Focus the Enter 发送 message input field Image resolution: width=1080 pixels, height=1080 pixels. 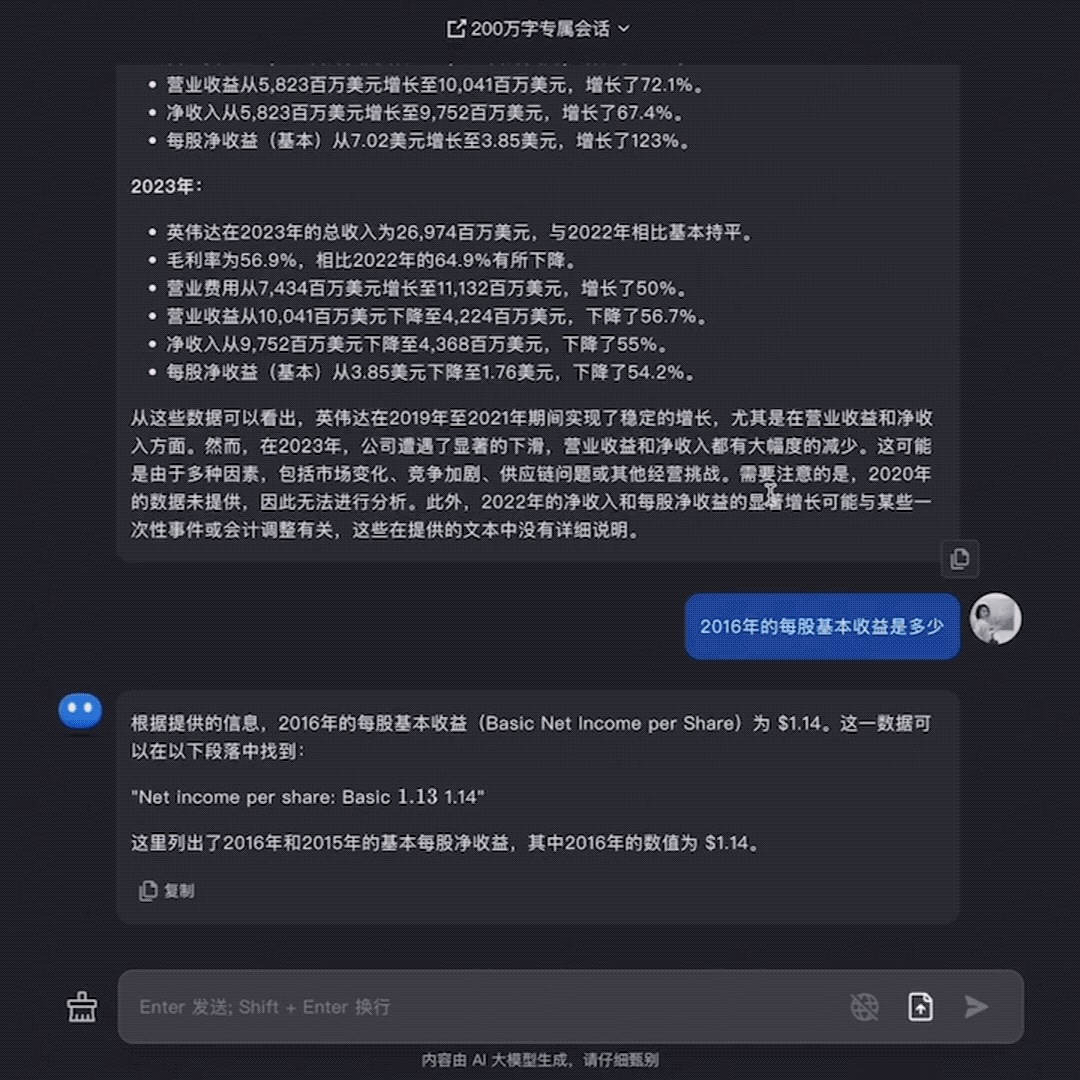click(x=482, y=1007)
